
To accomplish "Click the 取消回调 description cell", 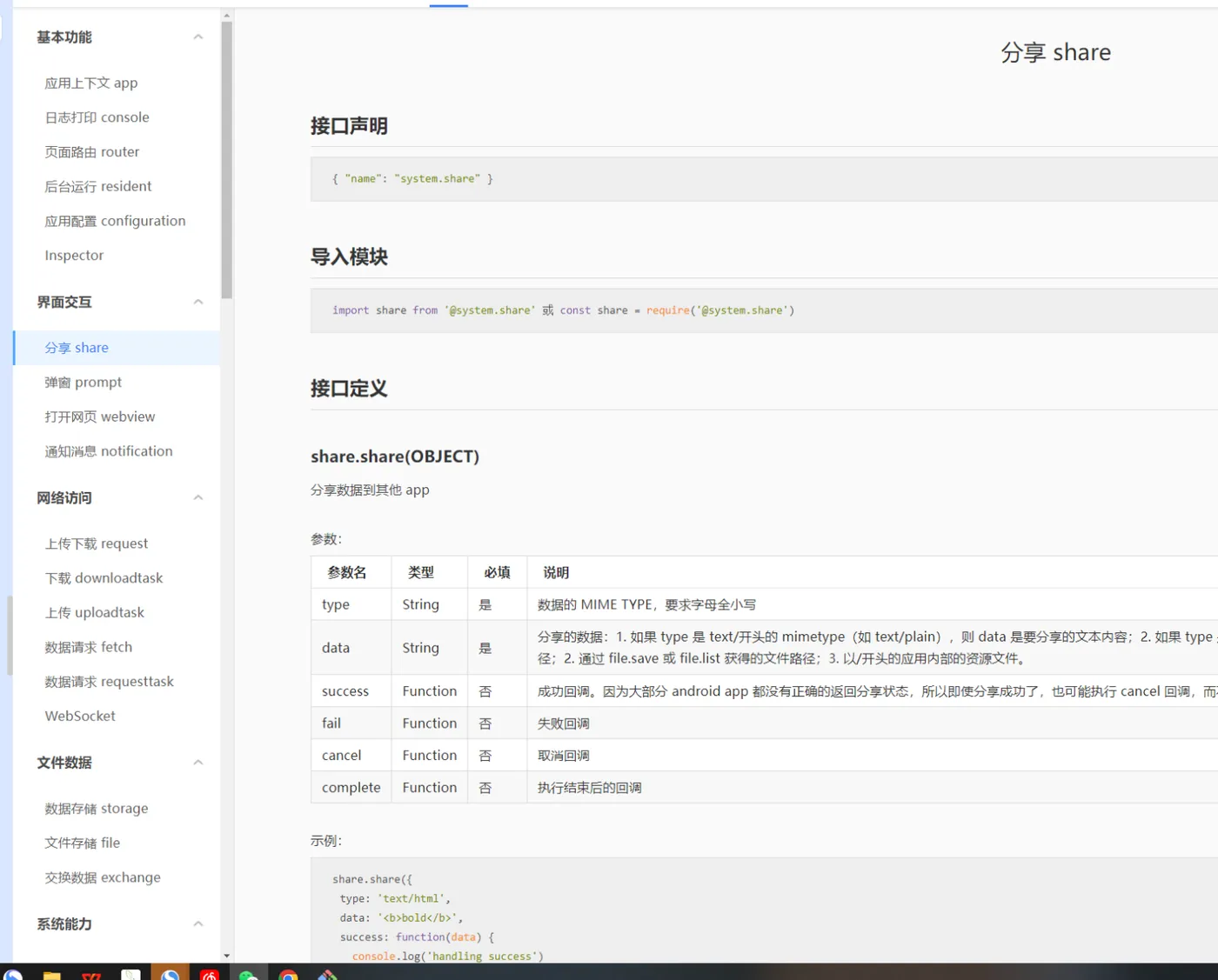I will click(x=873, y=756).
